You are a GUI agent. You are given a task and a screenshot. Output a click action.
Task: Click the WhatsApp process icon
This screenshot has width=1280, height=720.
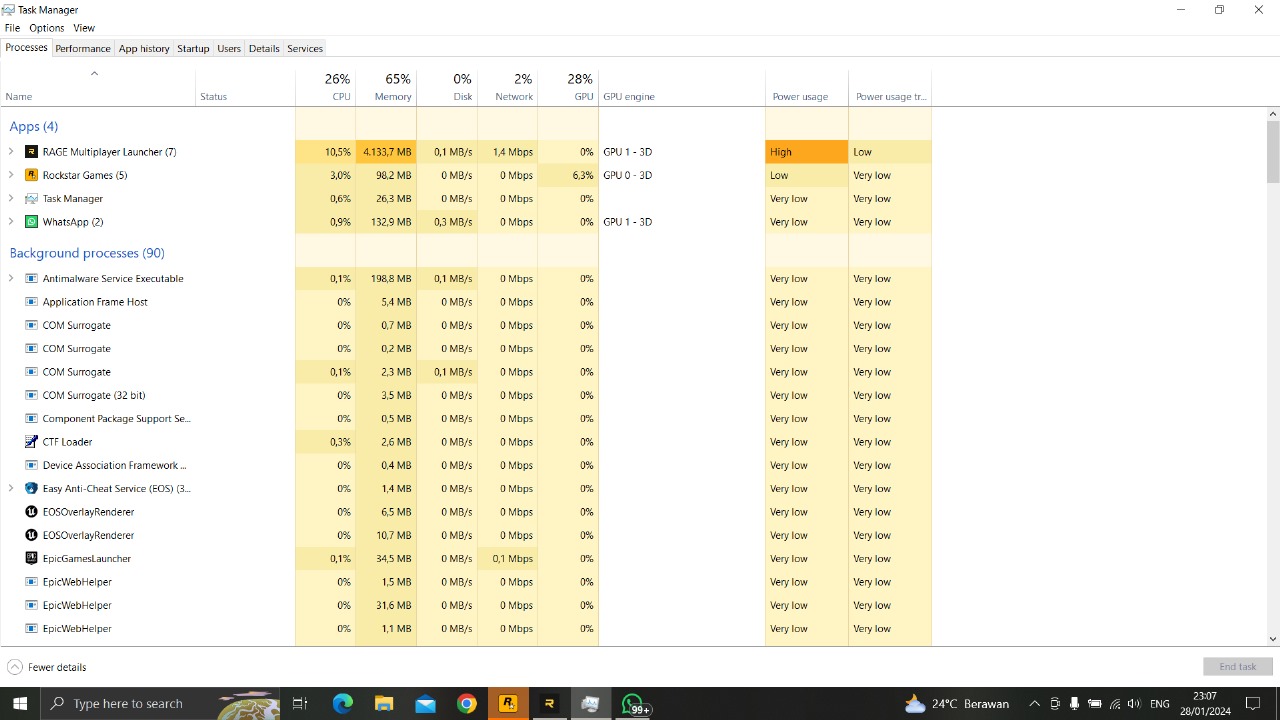pyautogui.click(x=31, y=222)
